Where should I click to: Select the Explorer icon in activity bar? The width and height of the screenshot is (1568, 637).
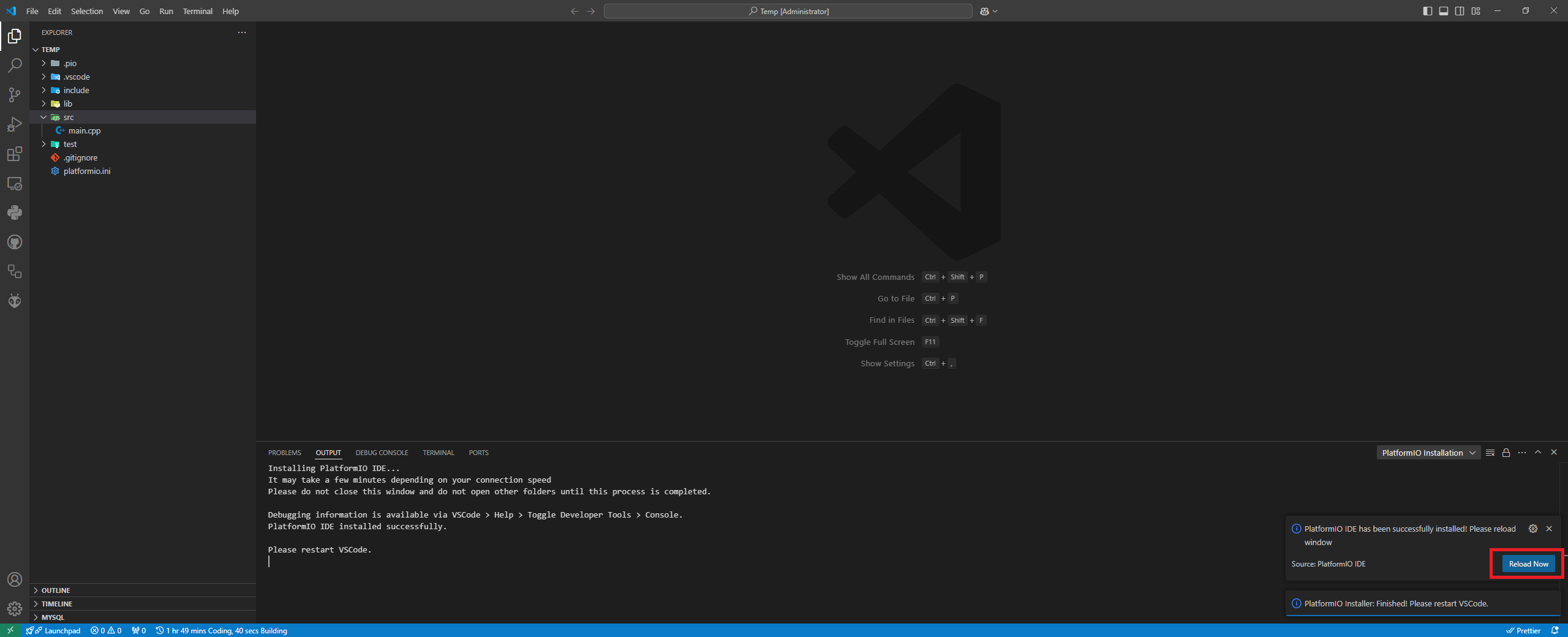pos(15,36)
